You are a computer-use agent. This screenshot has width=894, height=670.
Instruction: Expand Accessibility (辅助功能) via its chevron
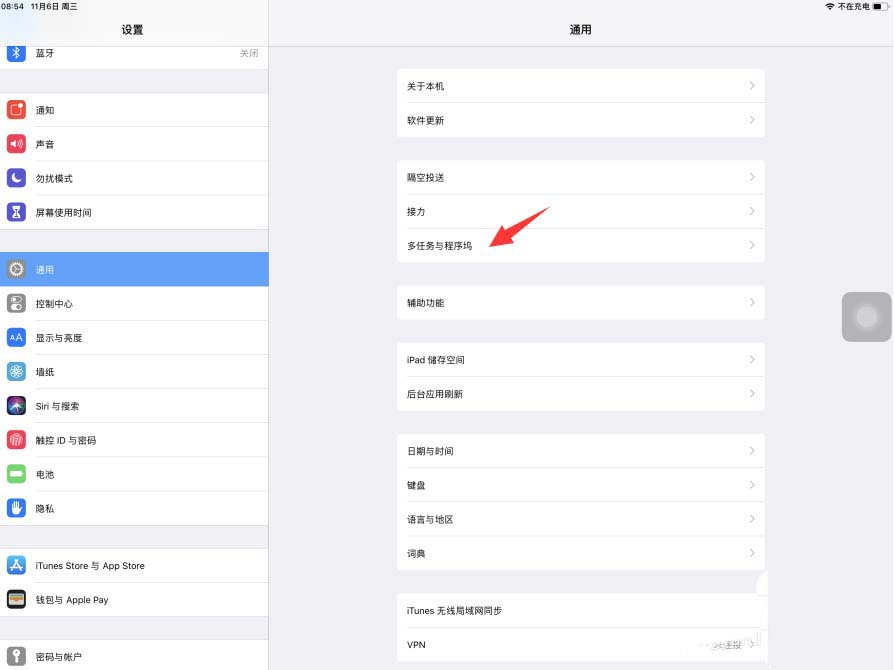coord(752,302)
